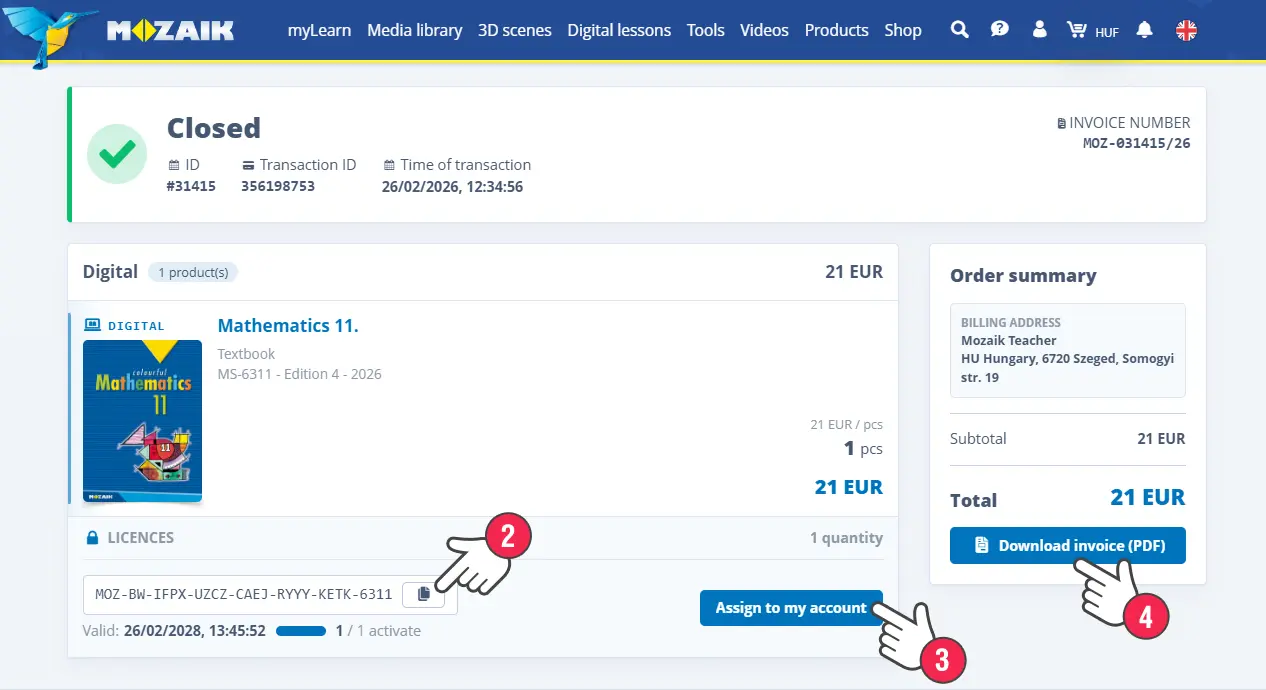Screen dimensions: 1266x690
Task: Click the licence valid date 26/02/2028, 13:45:52
Action: 194,631
